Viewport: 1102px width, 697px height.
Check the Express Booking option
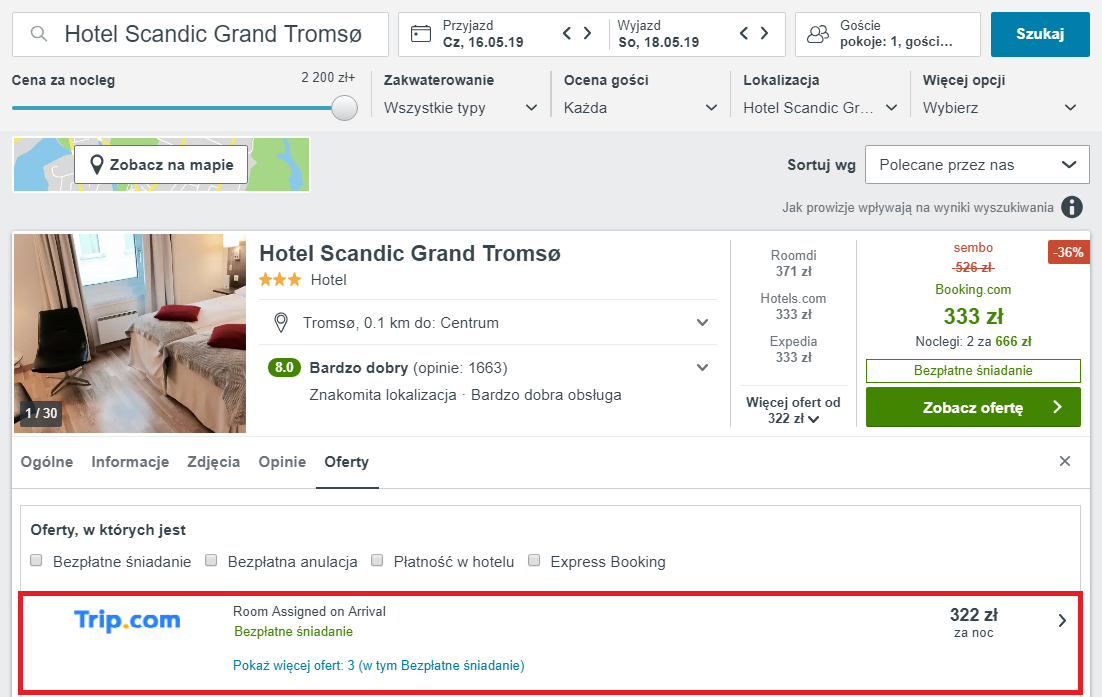tap(534, 561)
